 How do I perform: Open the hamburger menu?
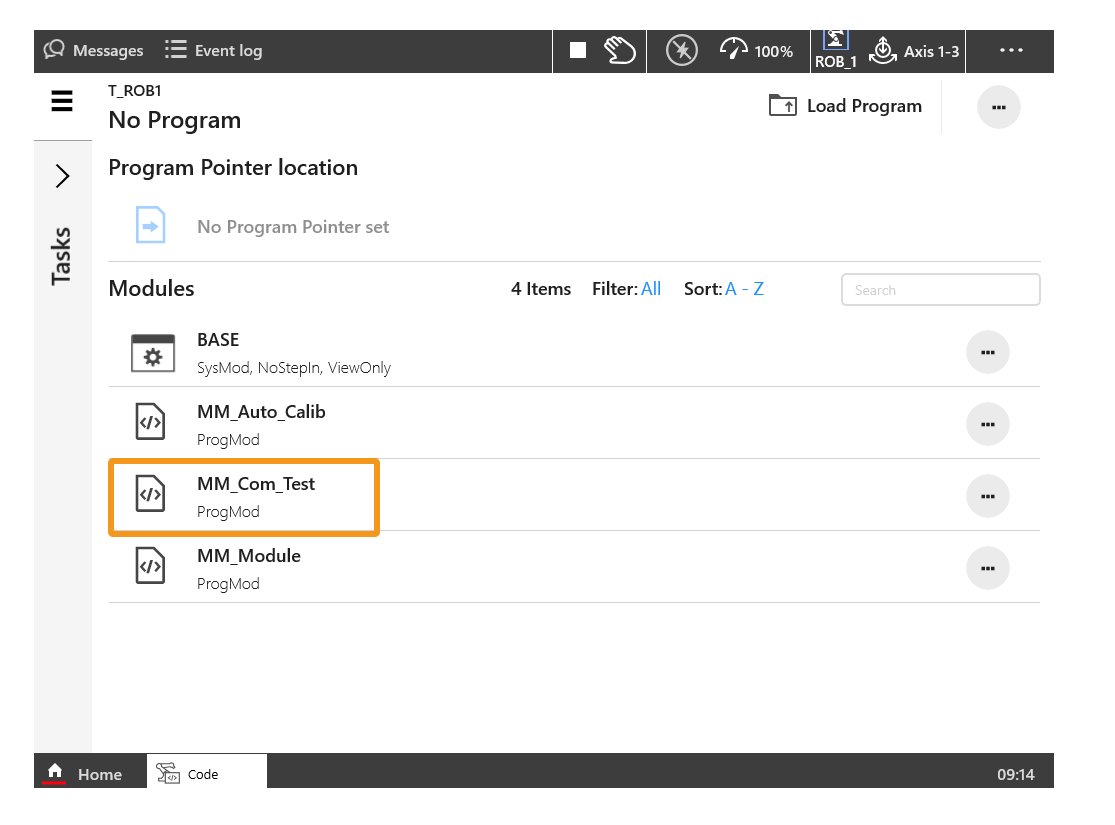62,101
